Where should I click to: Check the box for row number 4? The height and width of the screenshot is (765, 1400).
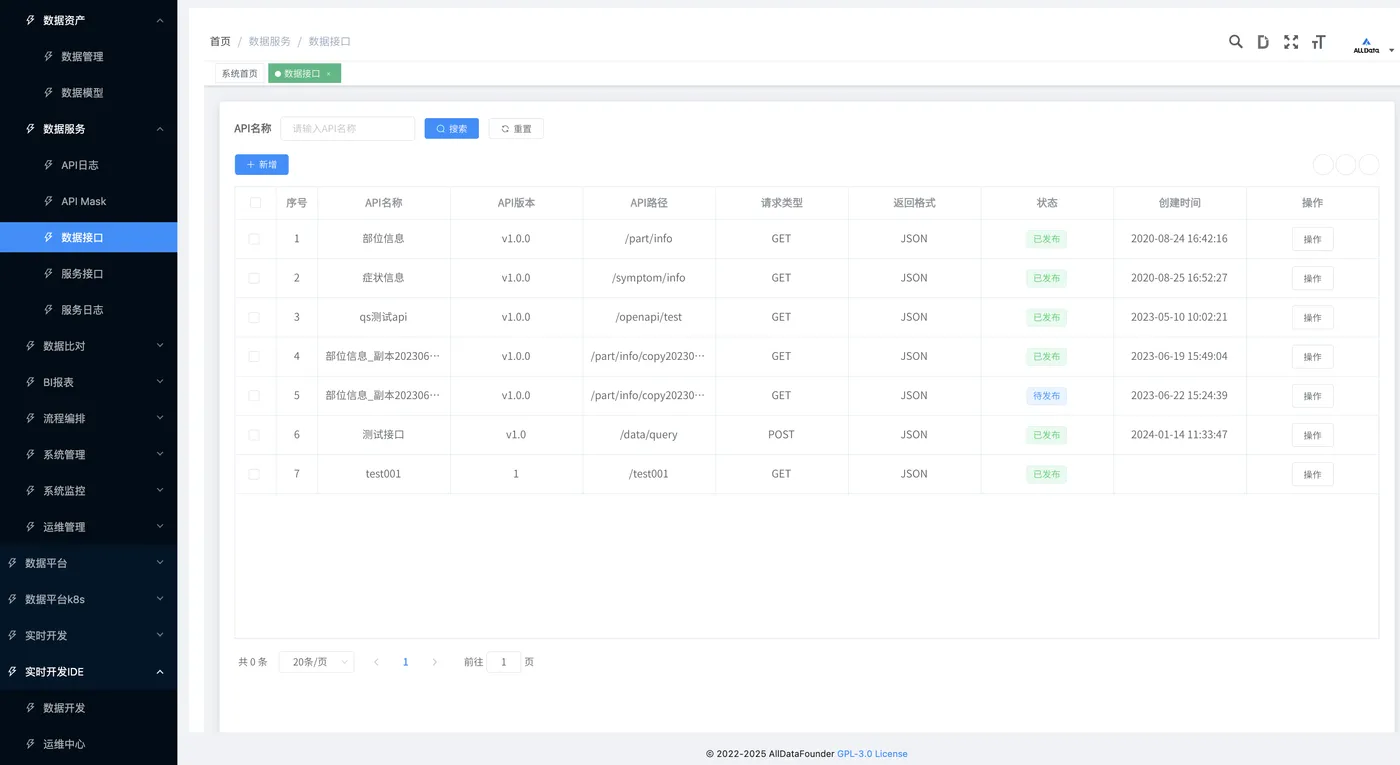[254, 356]
